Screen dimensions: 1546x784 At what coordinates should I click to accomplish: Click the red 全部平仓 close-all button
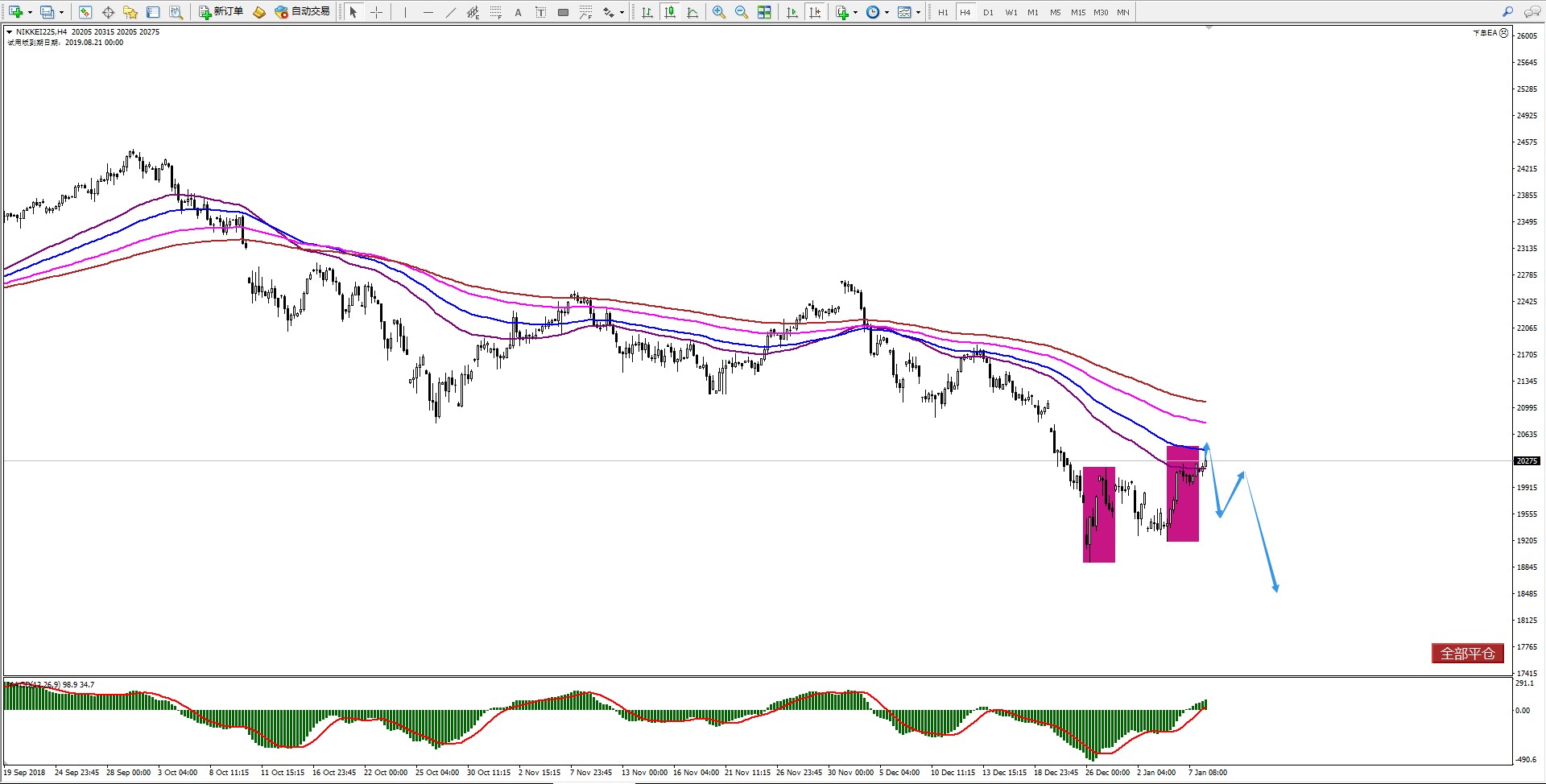click(1467, 653)
